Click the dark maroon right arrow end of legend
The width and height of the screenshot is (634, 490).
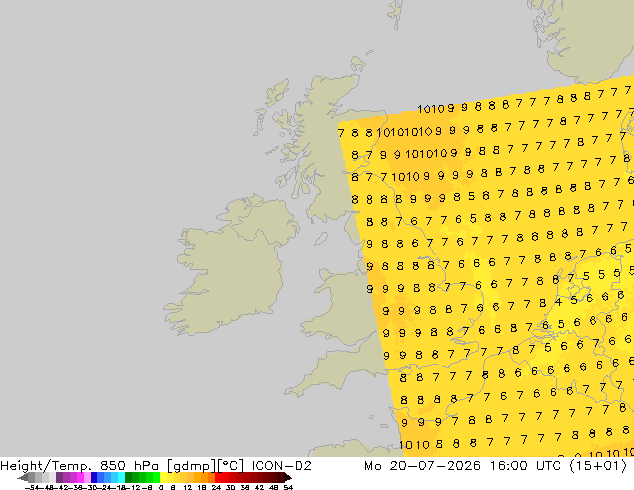tap(288, 477)
